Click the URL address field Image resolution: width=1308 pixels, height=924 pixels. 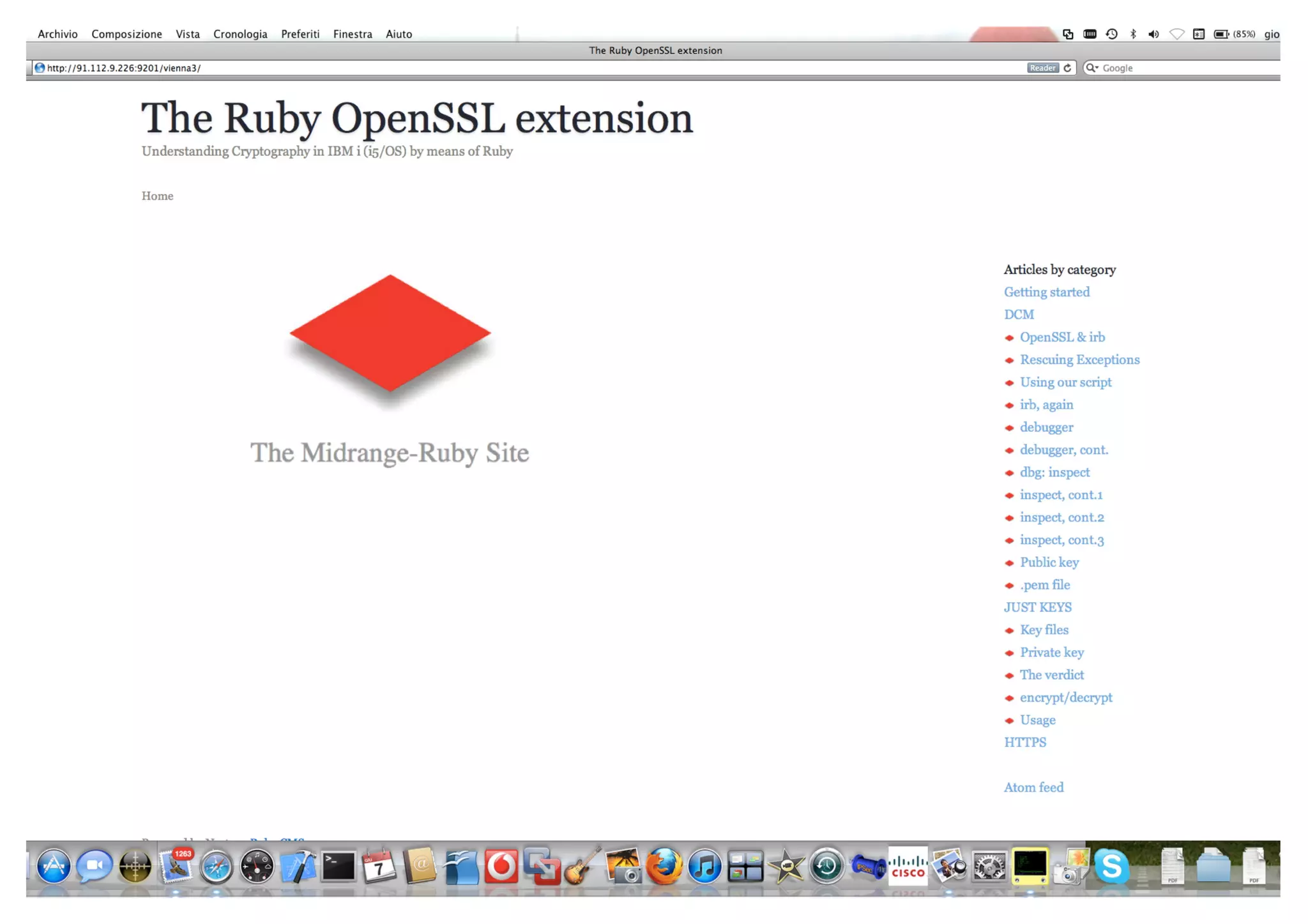coord(511,68)
